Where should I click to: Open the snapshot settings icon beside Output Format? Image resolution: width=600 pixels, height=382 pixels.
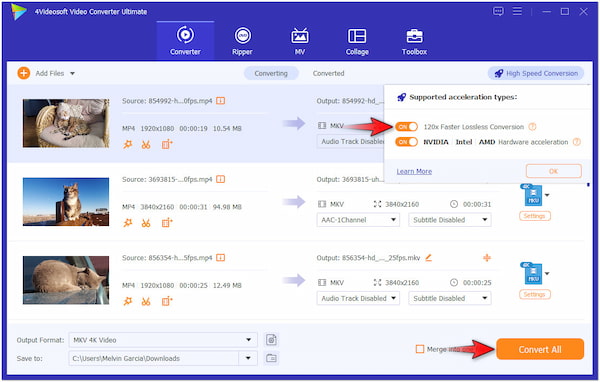(271, 340)
